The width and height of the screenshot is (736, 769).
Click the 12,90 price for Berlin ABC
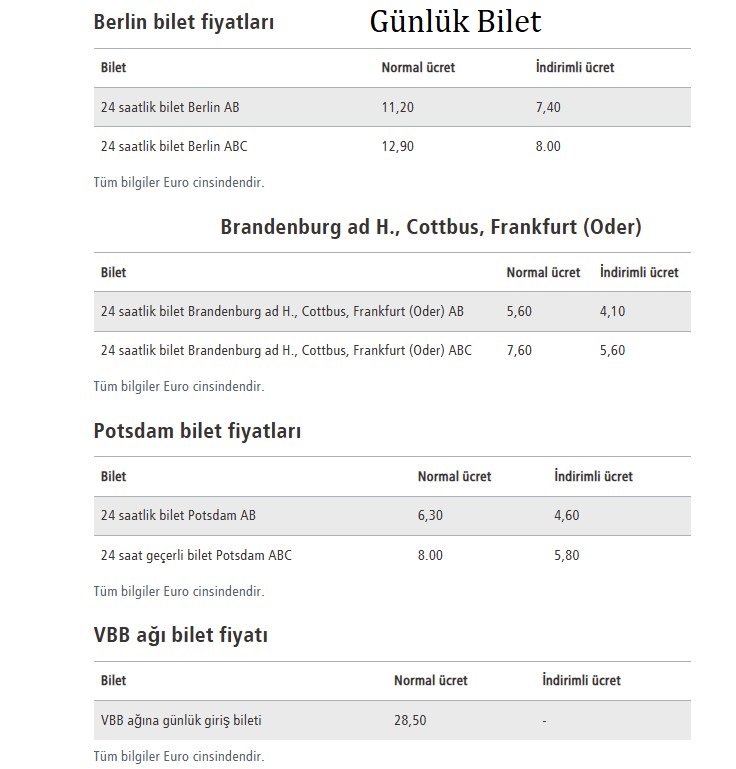pyautogui.click(x=398, y=146)
